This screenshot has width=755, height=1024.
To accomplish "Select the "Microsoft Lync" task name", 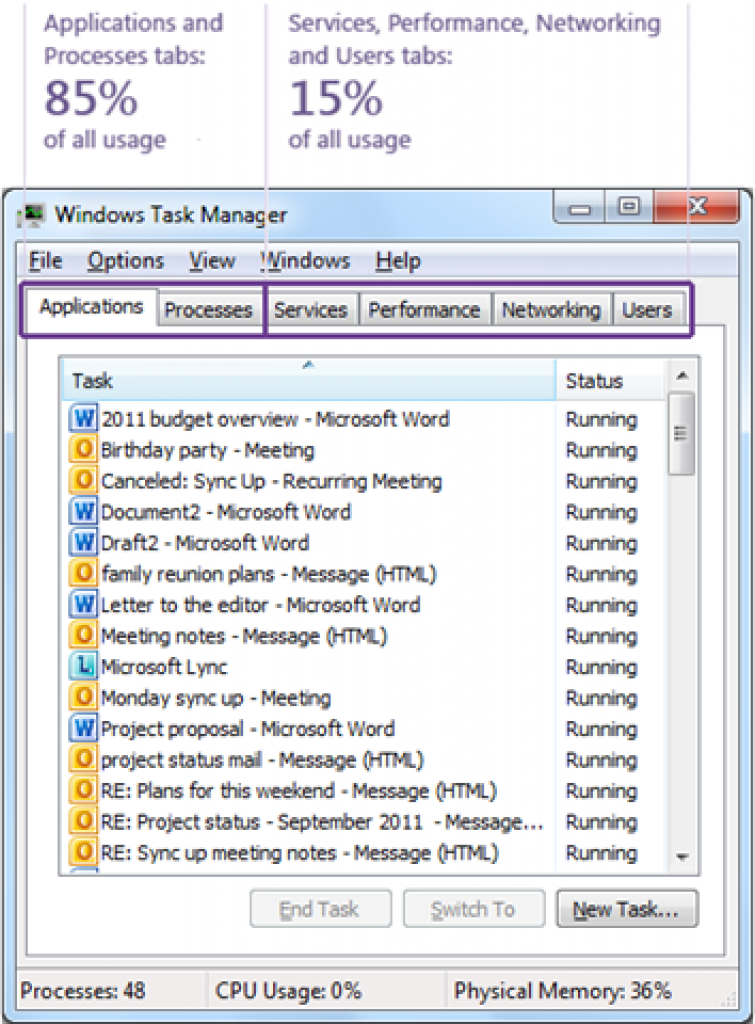I will point(164,667).
